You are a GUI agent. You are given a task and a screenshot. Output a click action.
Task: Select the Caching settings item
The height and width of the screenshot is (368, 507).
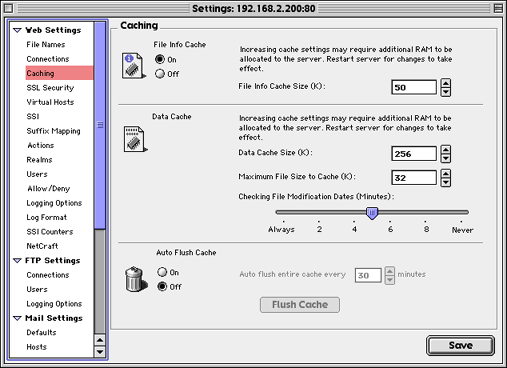coord(59,73)
